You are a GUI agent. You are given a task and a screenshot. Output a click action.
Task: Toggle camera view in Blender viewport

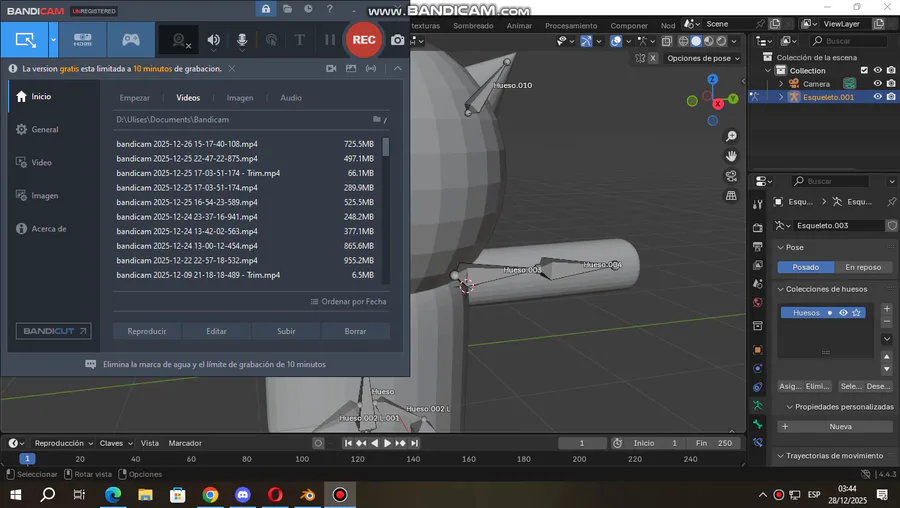click(x=731, y=176)
